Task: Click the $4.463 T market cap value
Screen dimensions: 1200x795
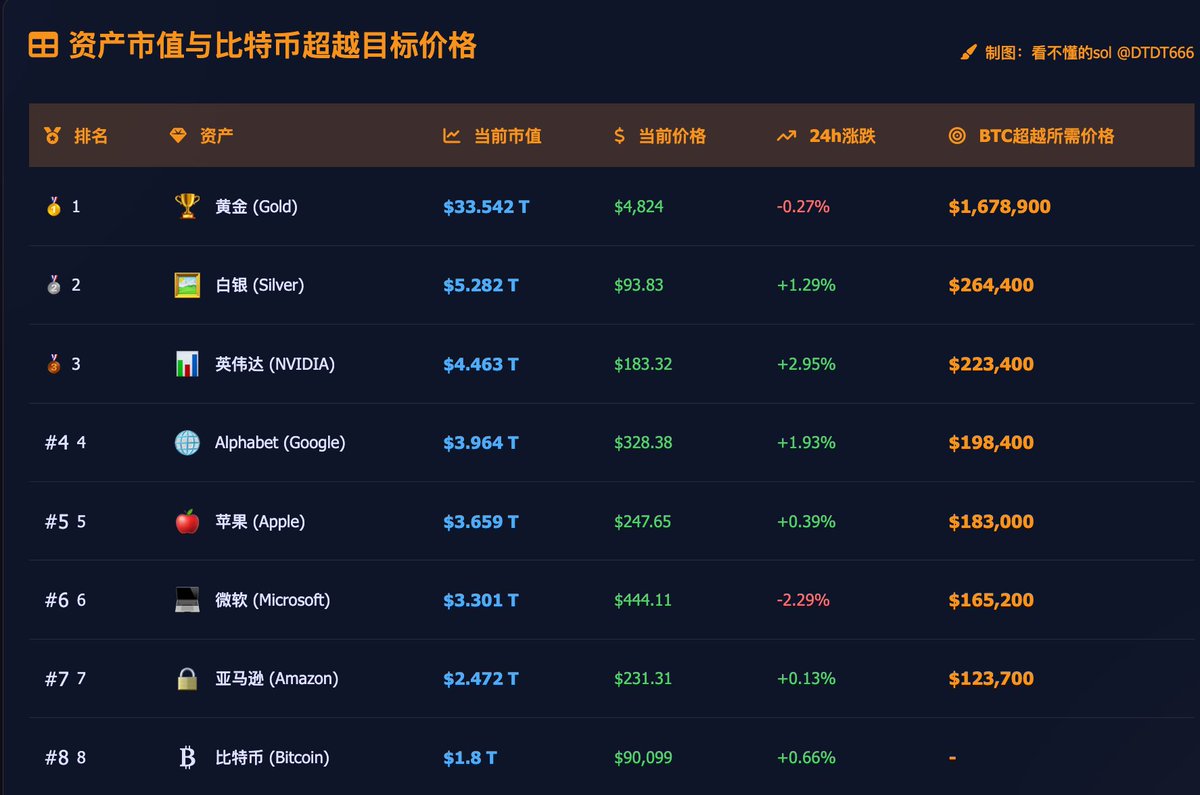Action: coord(481,364)
